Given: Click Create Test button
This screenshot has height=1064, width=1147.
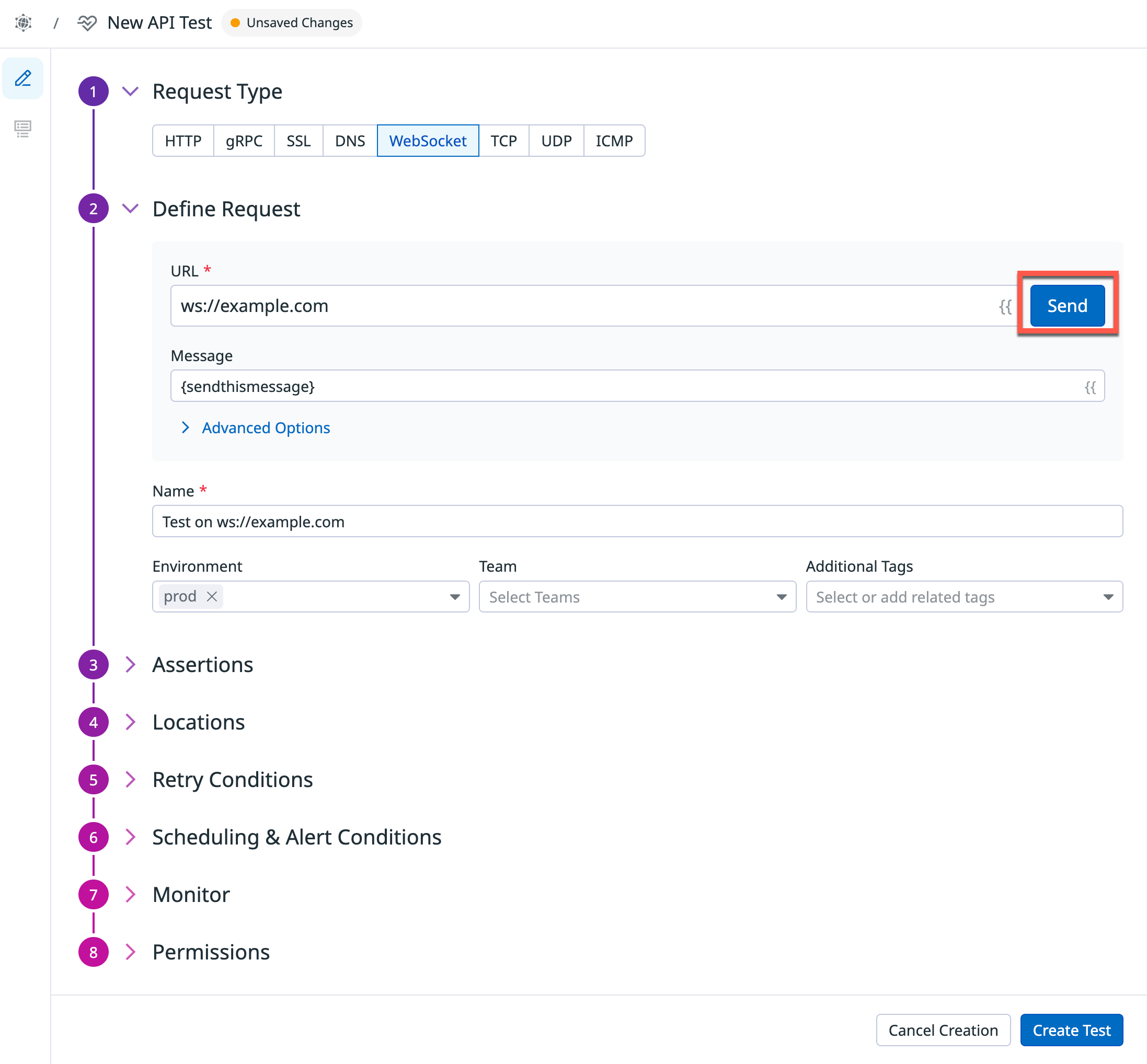Looking at the screenshot, I should [x=1071, y=1030].
